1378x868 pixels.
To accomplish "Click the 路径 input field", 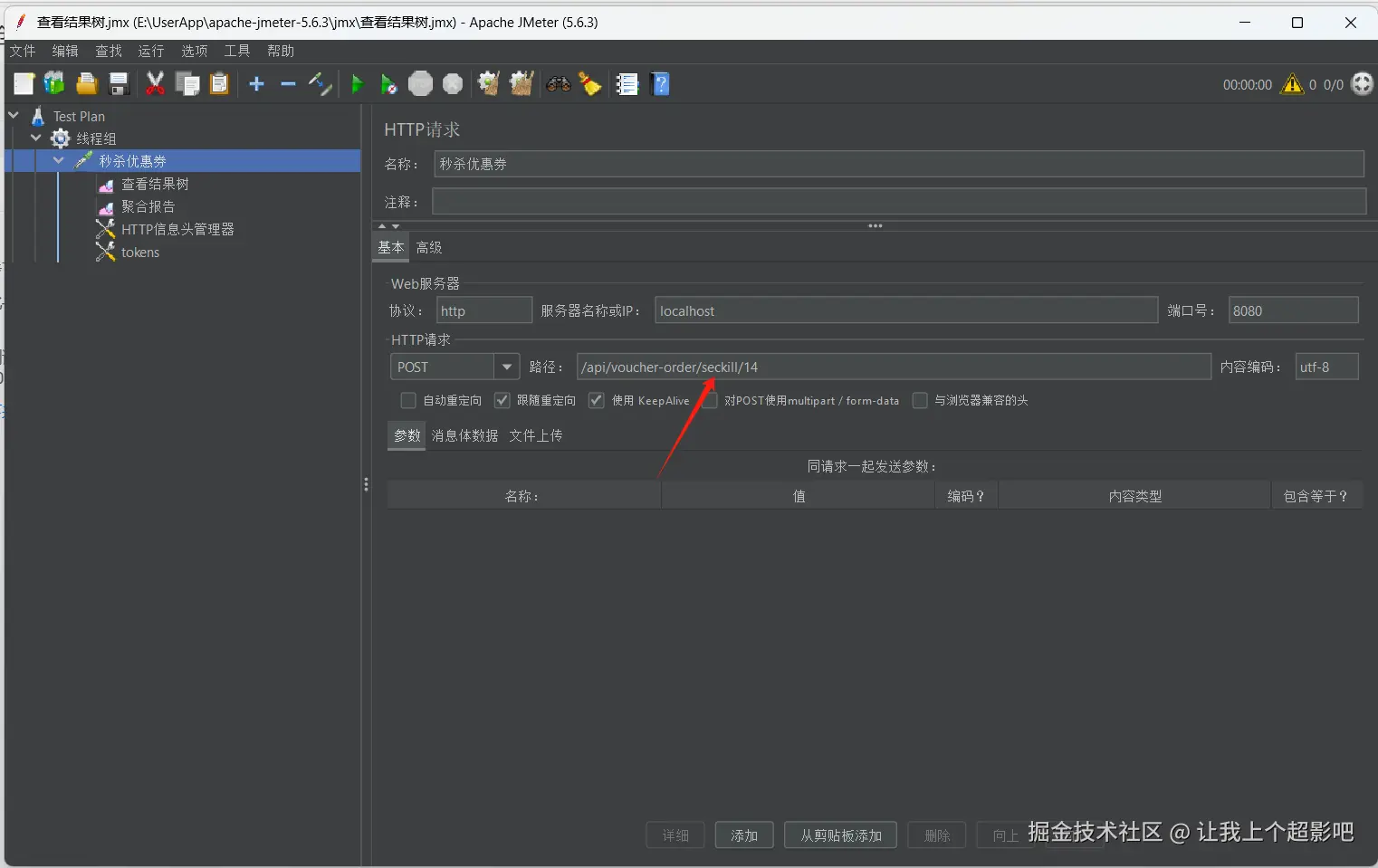I will pyautogui.click(x=894, y=367).
